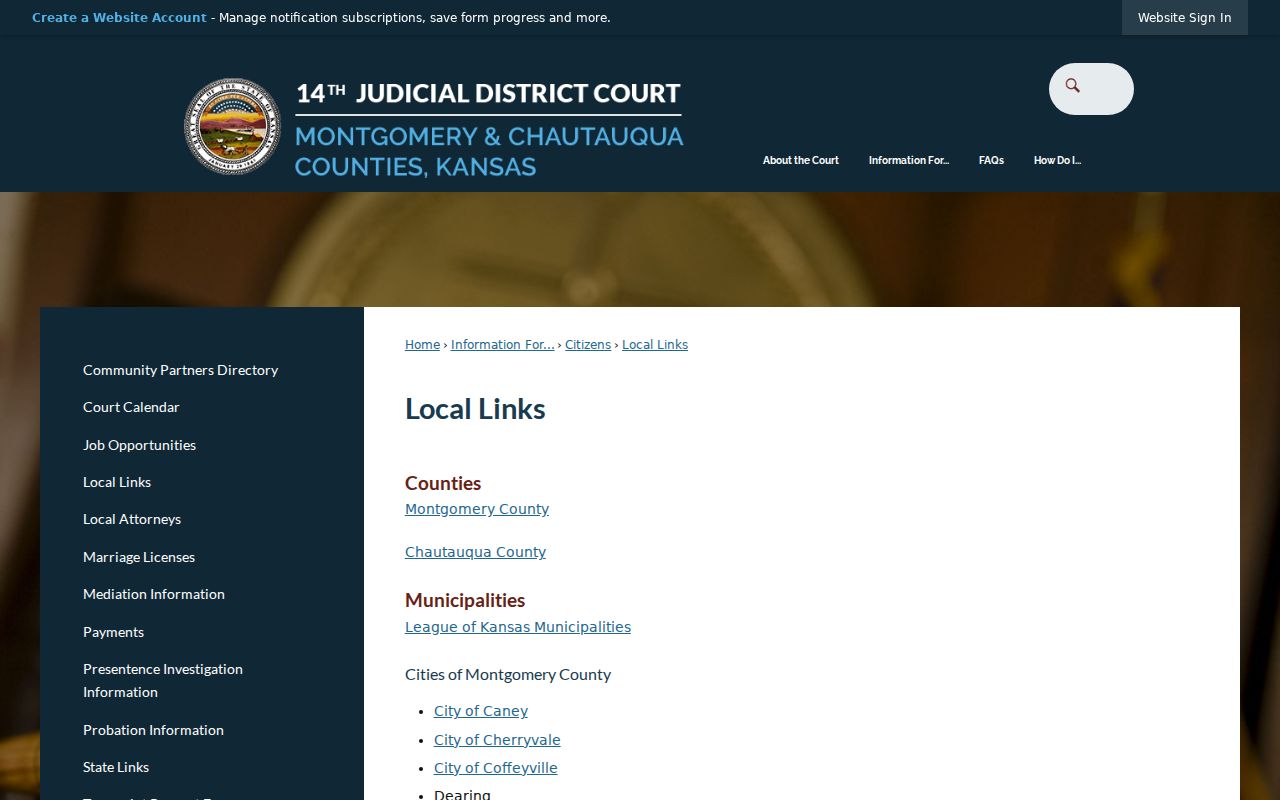The width and height of the screenshot is (1280, 800).
Task: Open the City of Coffeyville link
Action: tap(496, 768)
